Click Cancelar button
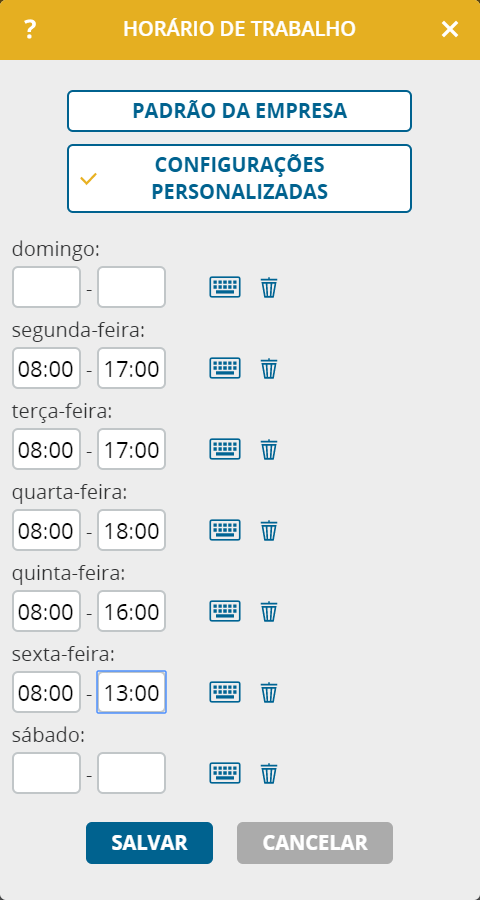The image size is (480, 900). 315,843
